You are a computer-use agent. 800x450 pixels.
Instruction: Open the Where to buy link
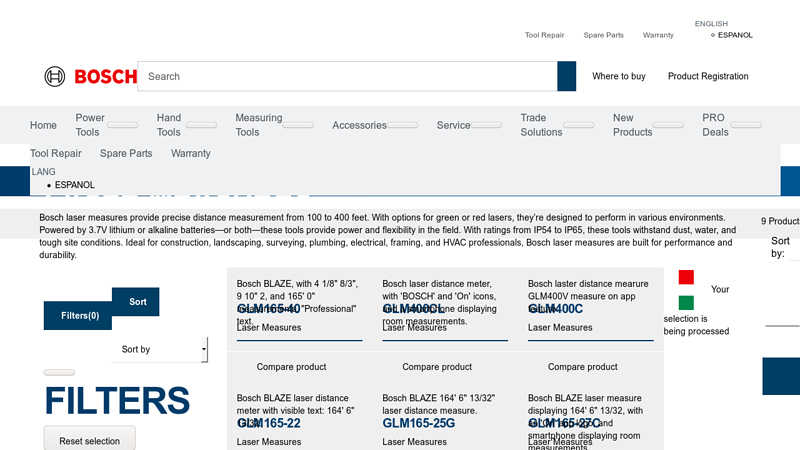coord(618,76)
